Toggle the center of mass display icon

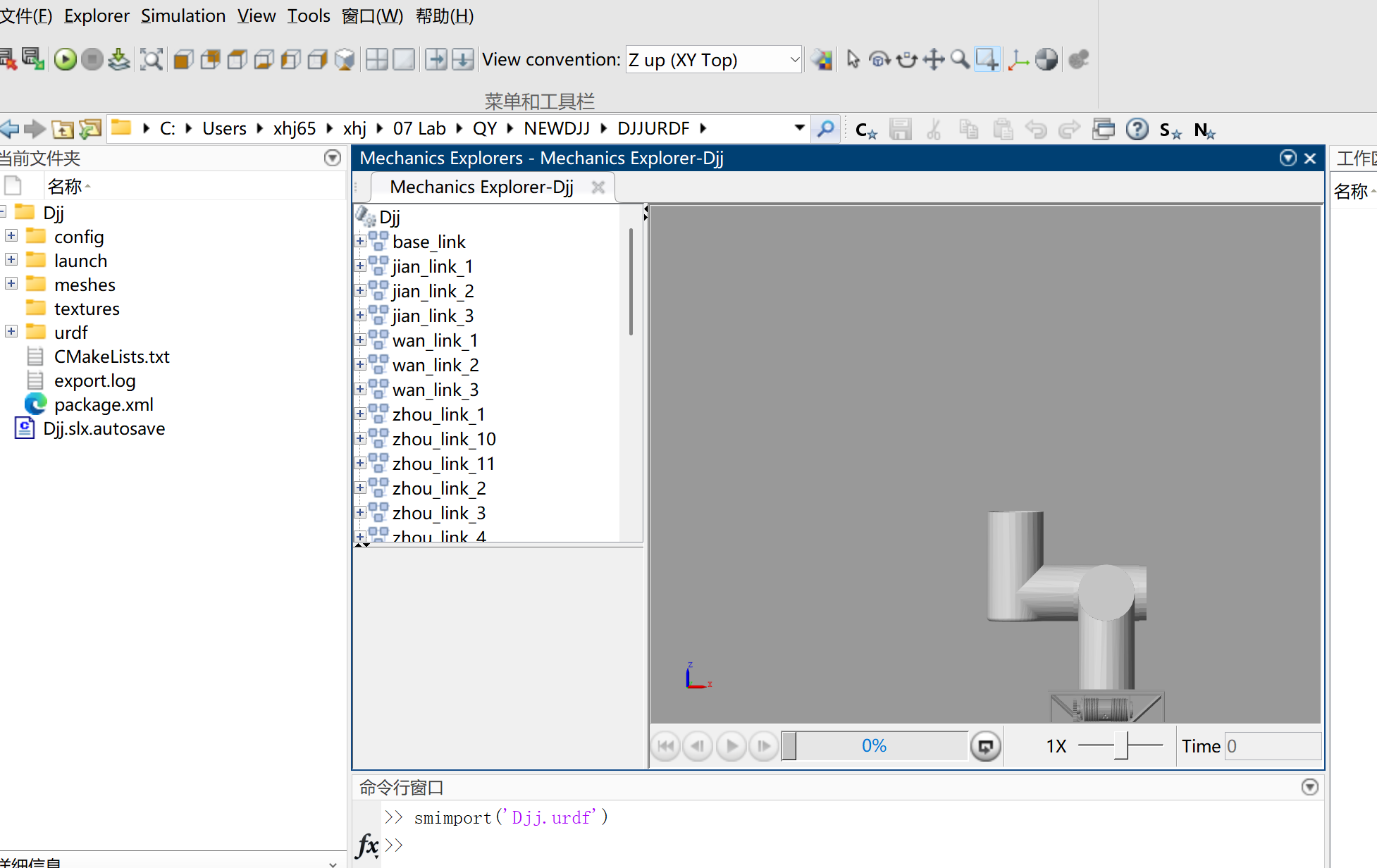coord(1046,59)
